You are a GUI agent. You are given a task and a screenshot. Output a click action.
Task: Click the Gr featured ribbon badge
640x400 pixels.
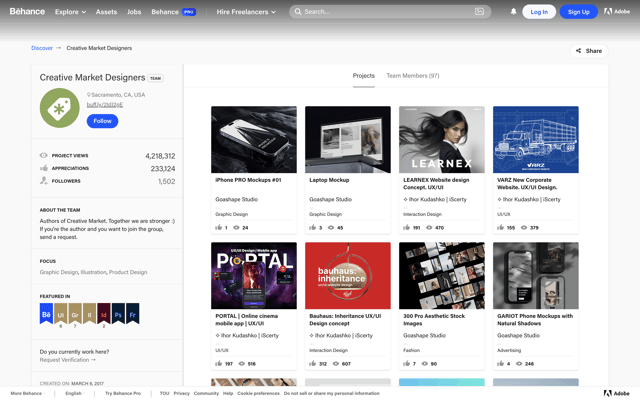pyautogui.click(x=75, y=313)
